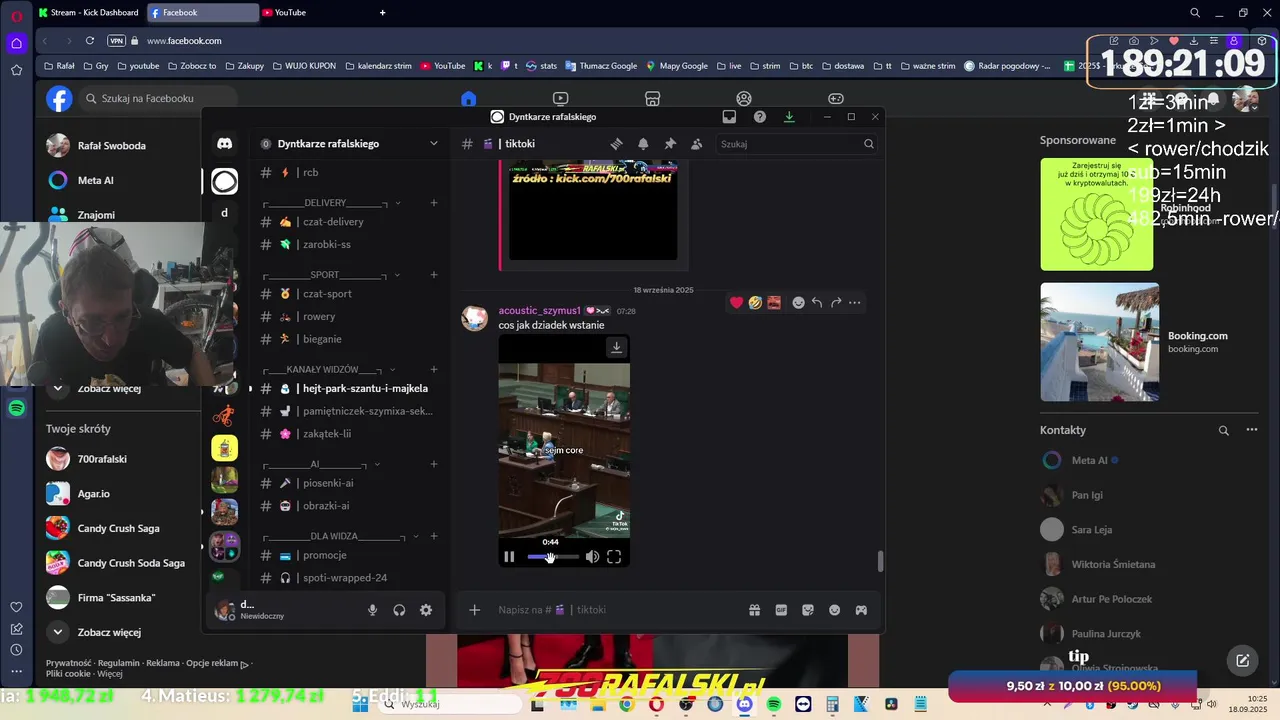The image size is (1280, 720).
Task: Open Facebook video tab in top navigation
Action: (x=560, y=99)
